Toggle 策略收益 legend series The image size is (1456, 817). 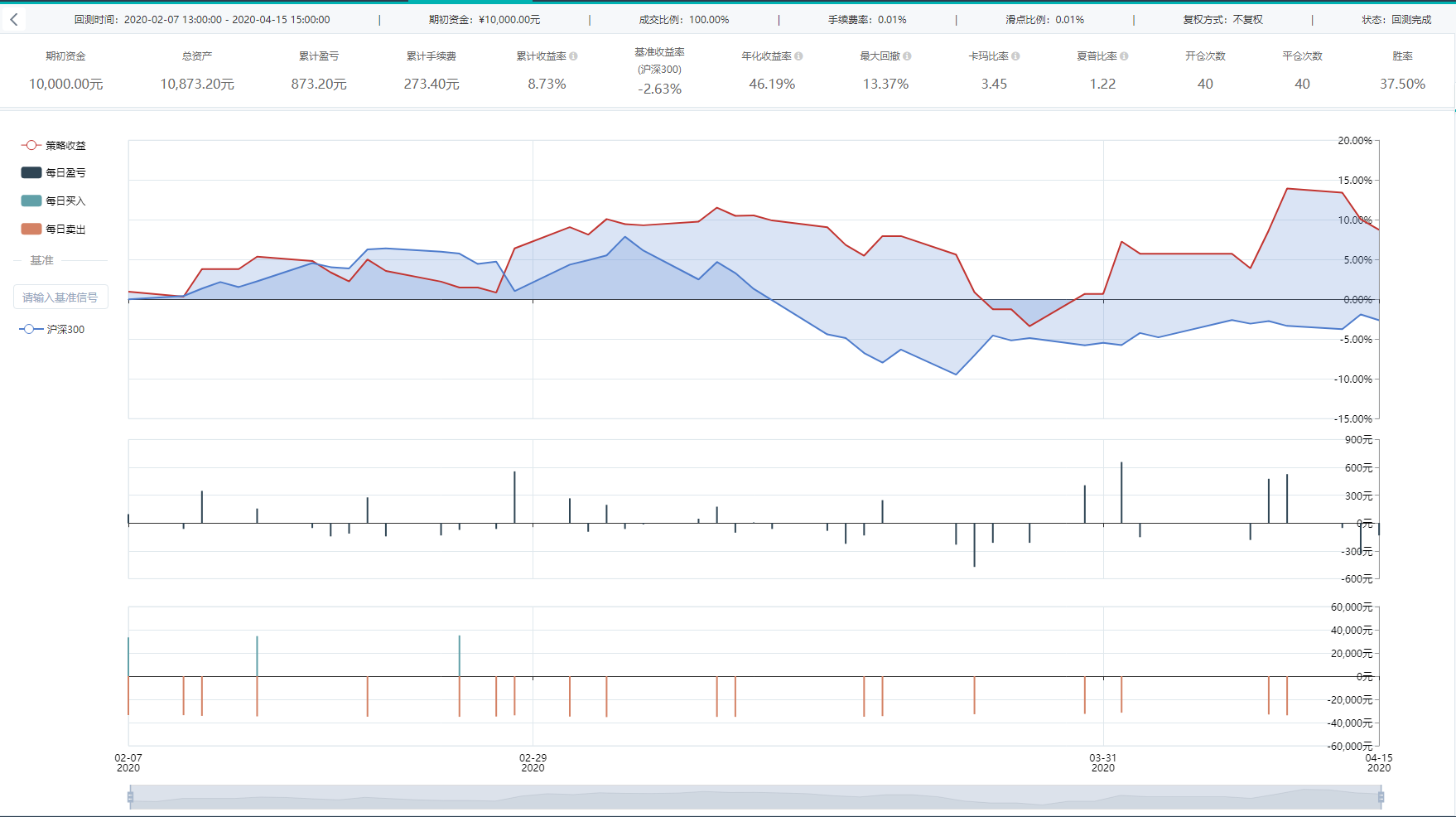[x=54, y=145]
